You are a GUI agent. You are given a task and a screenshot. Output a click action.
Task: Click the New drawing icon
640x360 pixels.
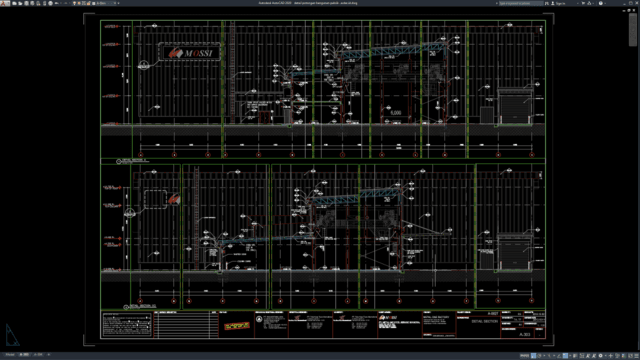[x=14, y=3]
